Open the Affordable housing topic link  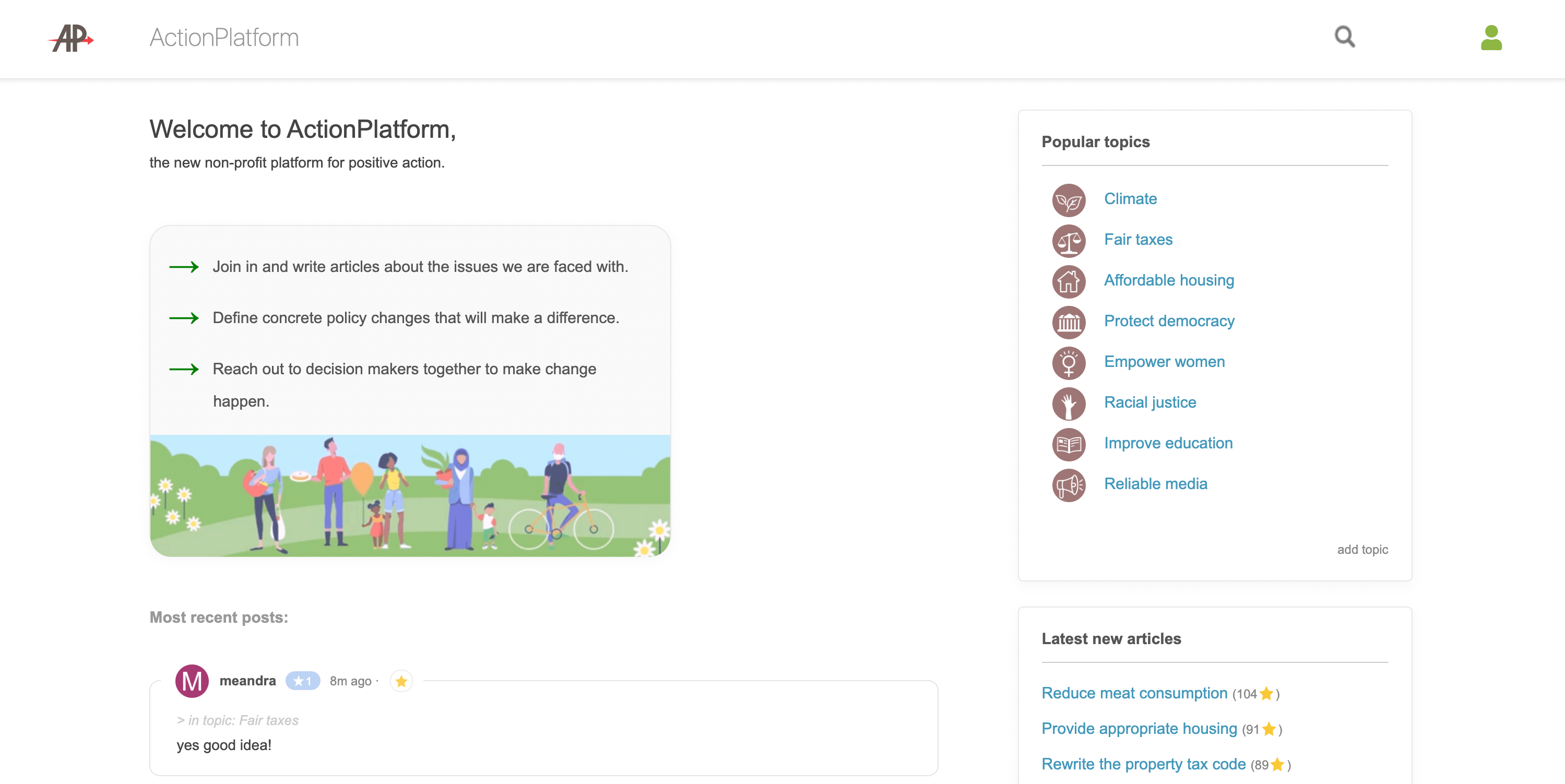point(1169,280)
